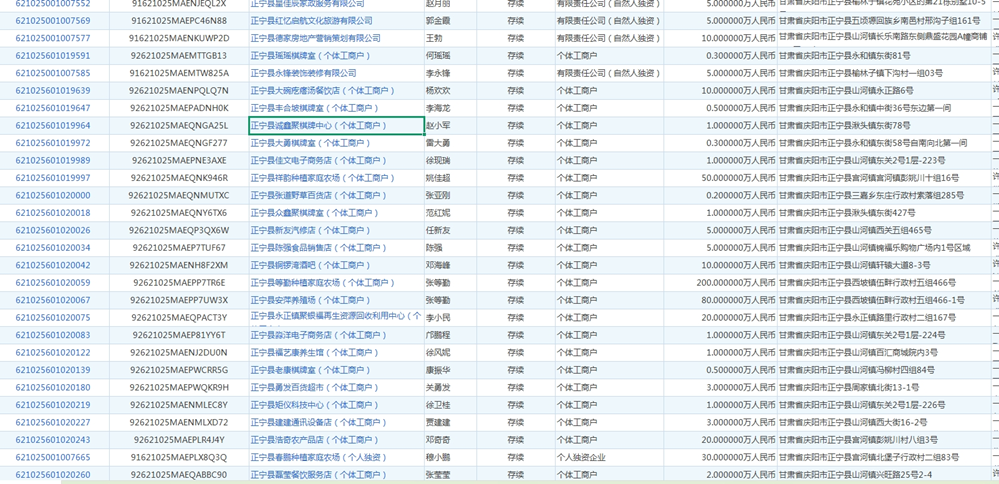This screenshot has width=999, height=484.
Task: Open link 正宁县永锋装饰装修有限公司
Action: tap(303, 73)
